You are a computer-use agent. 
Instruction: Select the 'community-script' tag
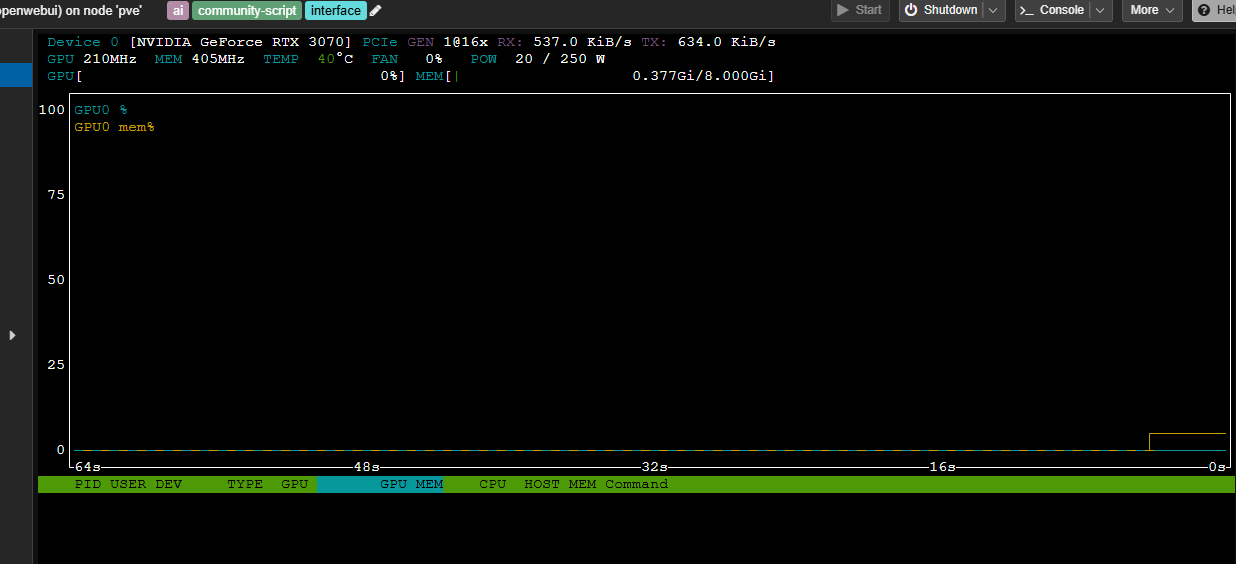[x=246, y=11]
